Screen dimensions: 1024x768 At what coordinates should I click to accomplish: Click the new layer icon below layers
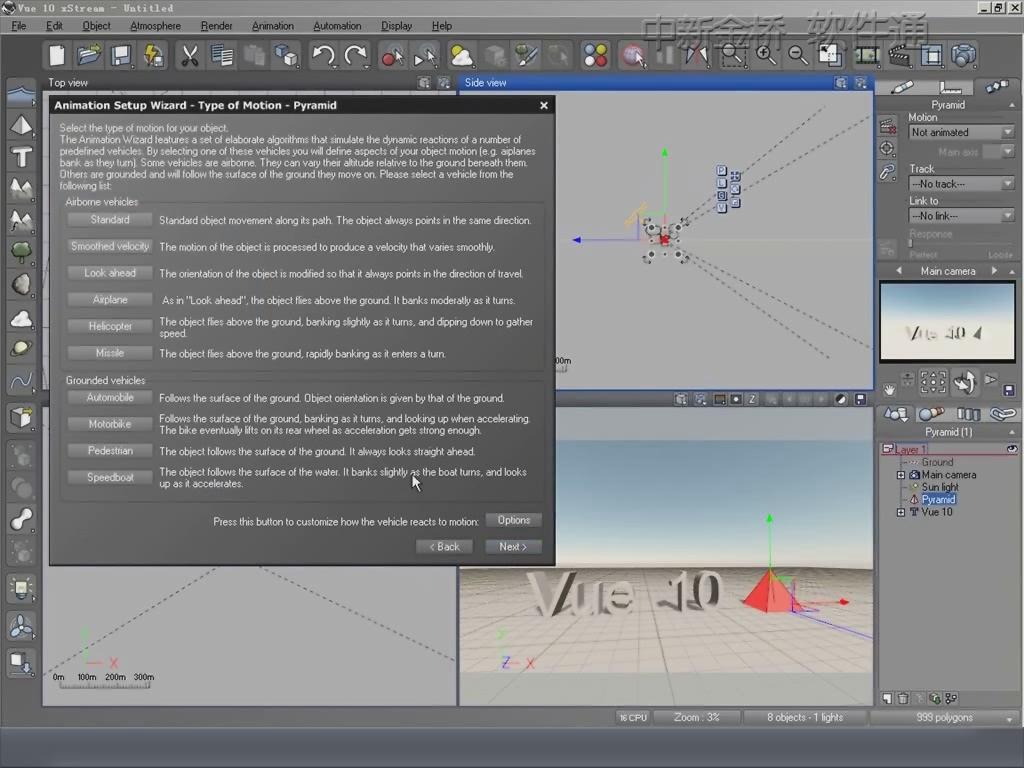(x=887, y=699)
